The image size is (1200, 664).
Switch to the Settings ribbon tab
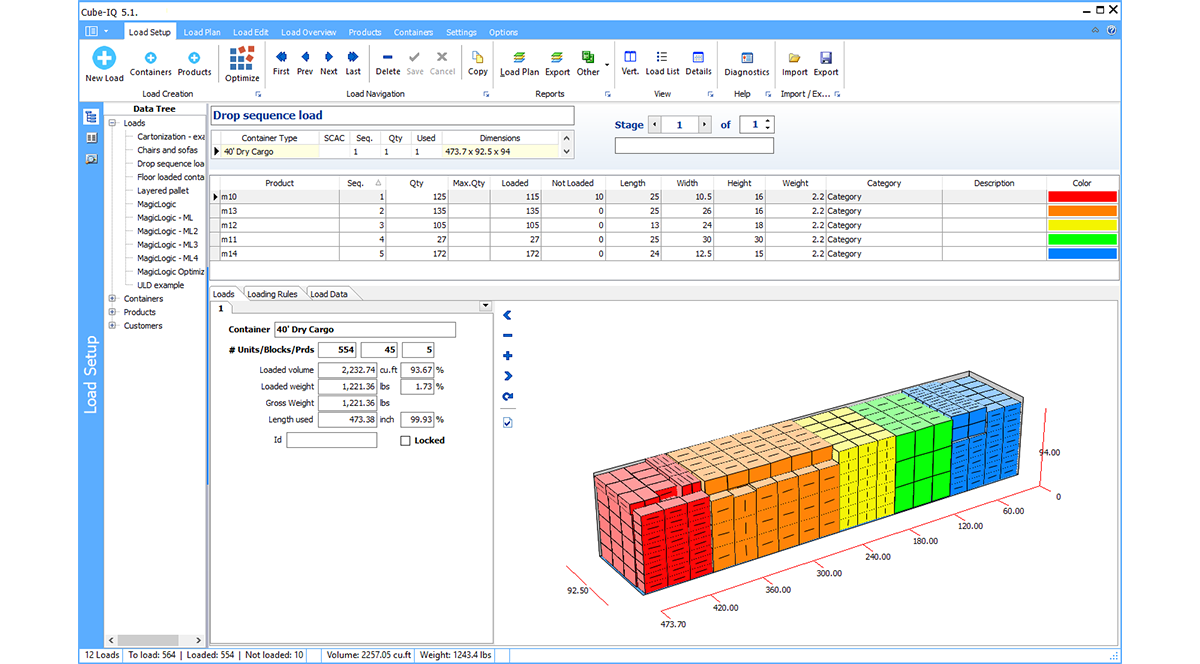[461, 32]
